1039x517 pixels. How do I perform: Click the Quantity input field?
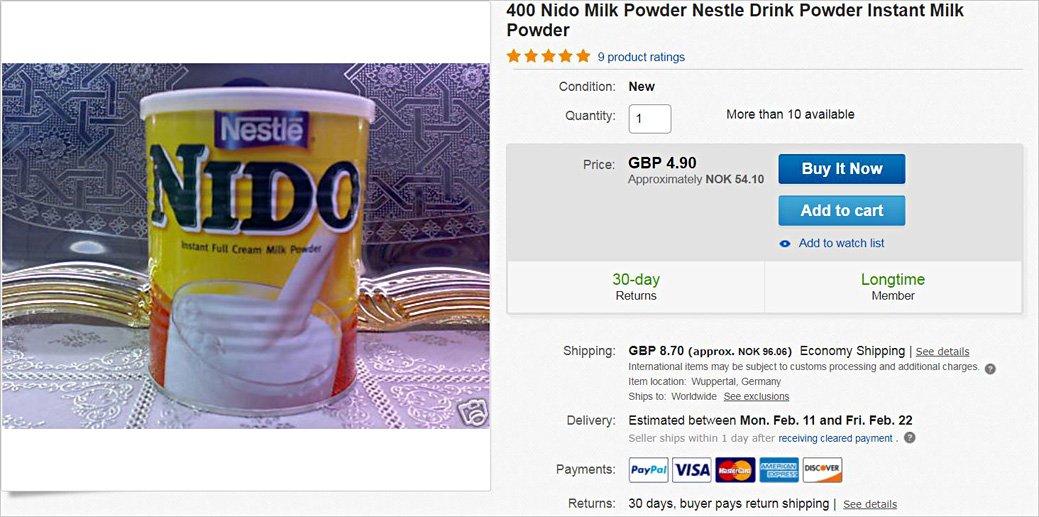coord(650,119)
